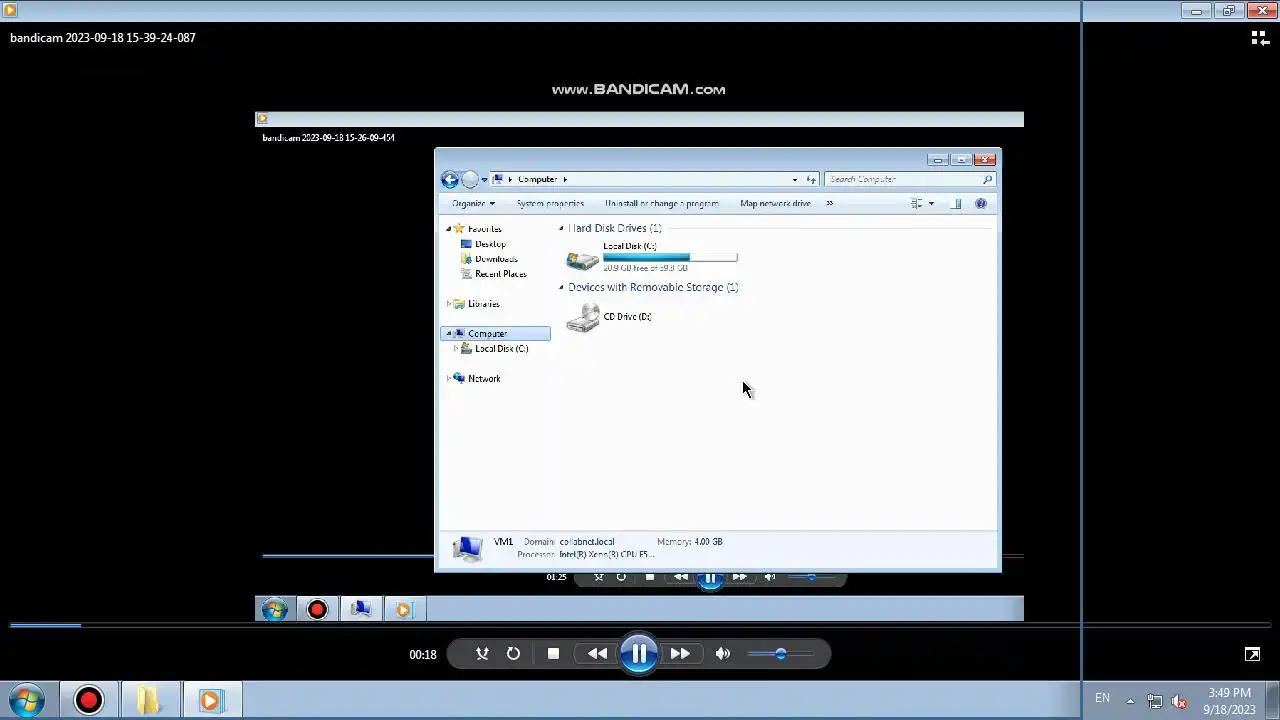Collapse the Hard Disk Drives group

click(x=561, y=229)
